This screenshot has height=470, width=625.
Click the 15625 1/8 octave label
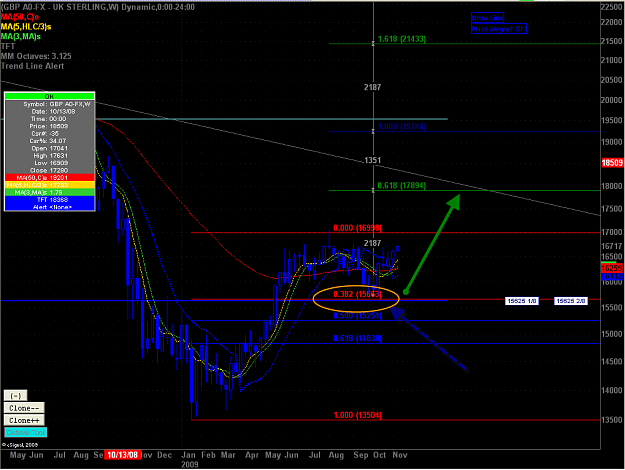click(521, 301)
